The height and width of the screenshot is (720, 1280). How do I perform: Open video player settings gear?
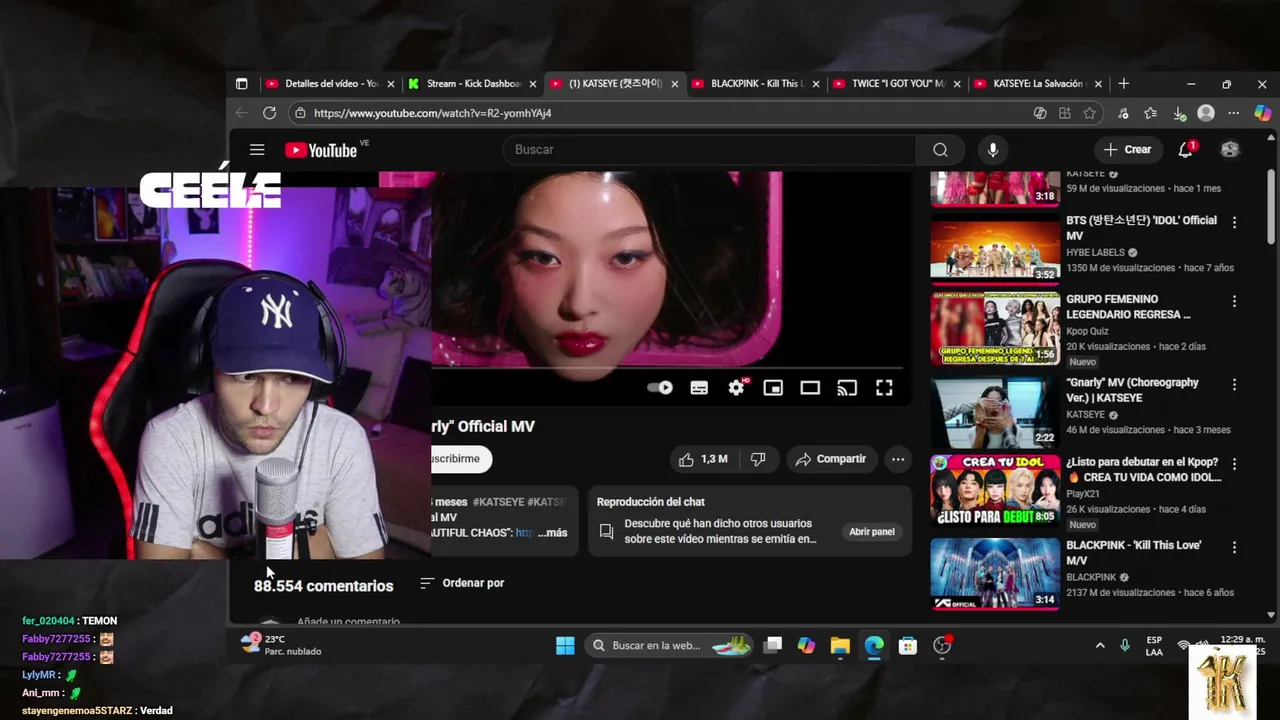[x=737, y=388]
